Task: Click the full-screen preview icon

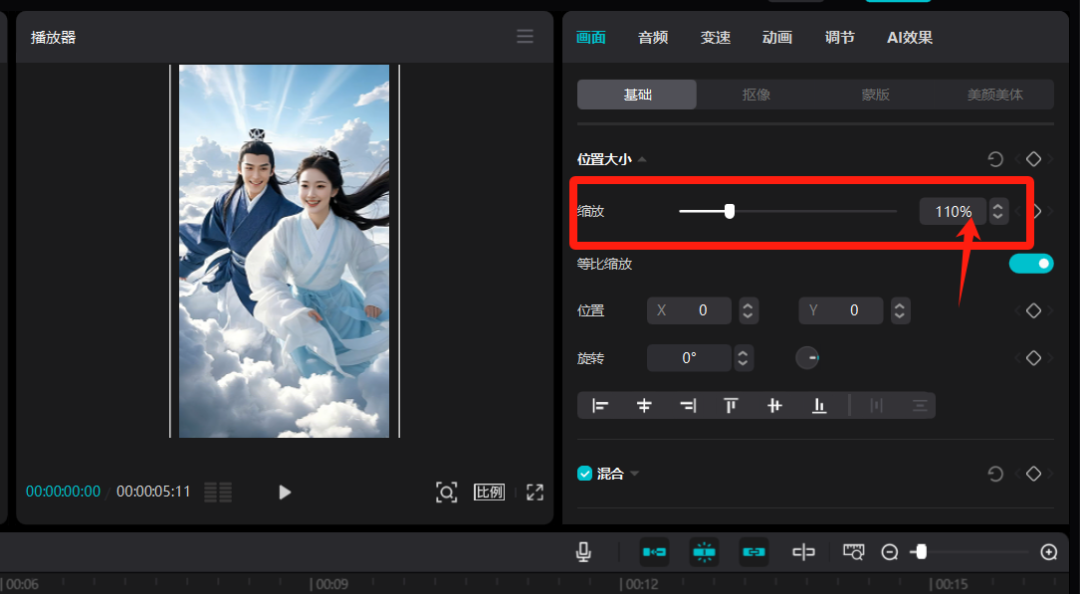Action: pos(534,492)
